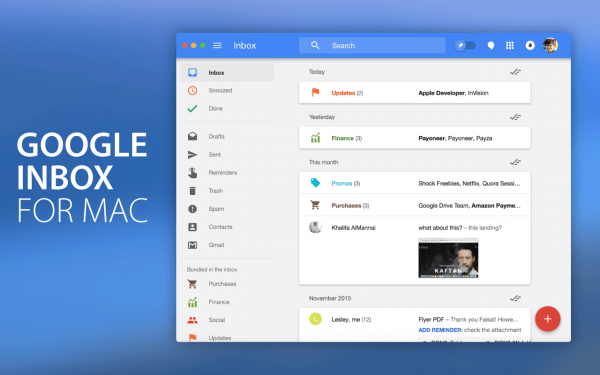The width and height of the screenshot is (600, 375).
Task: Mark all Yesterday items done
Action: [515, 117]
